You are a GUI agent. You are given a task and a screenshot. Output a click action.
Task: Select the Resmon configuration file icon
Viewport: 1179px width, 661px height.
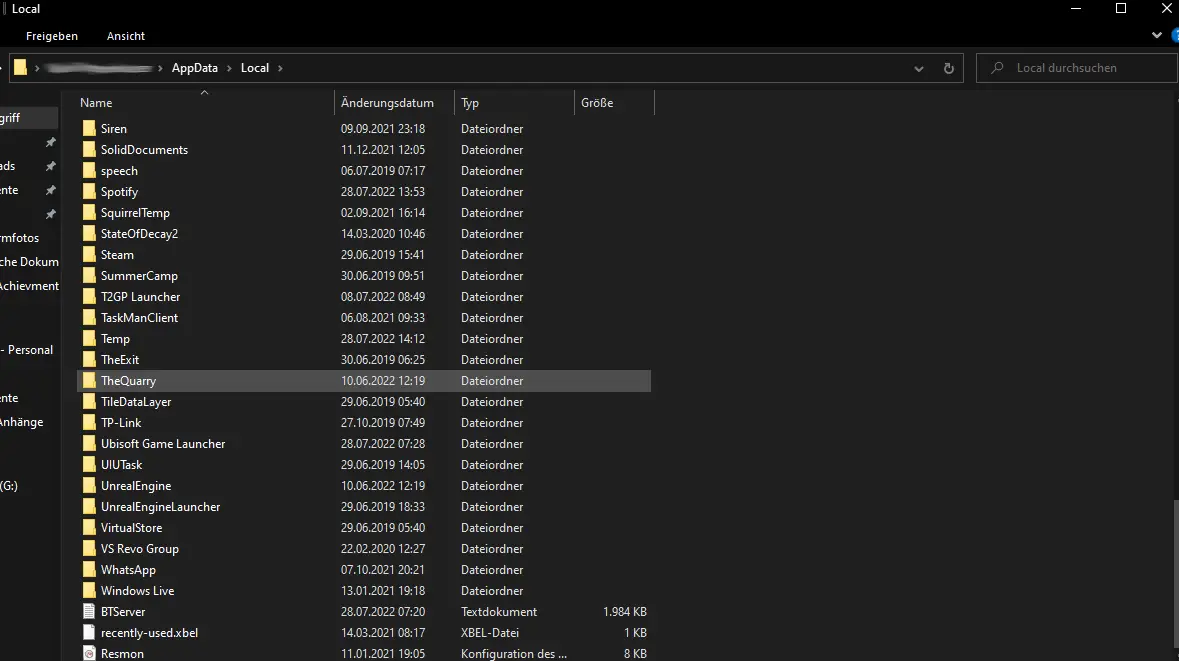(89, 653)
